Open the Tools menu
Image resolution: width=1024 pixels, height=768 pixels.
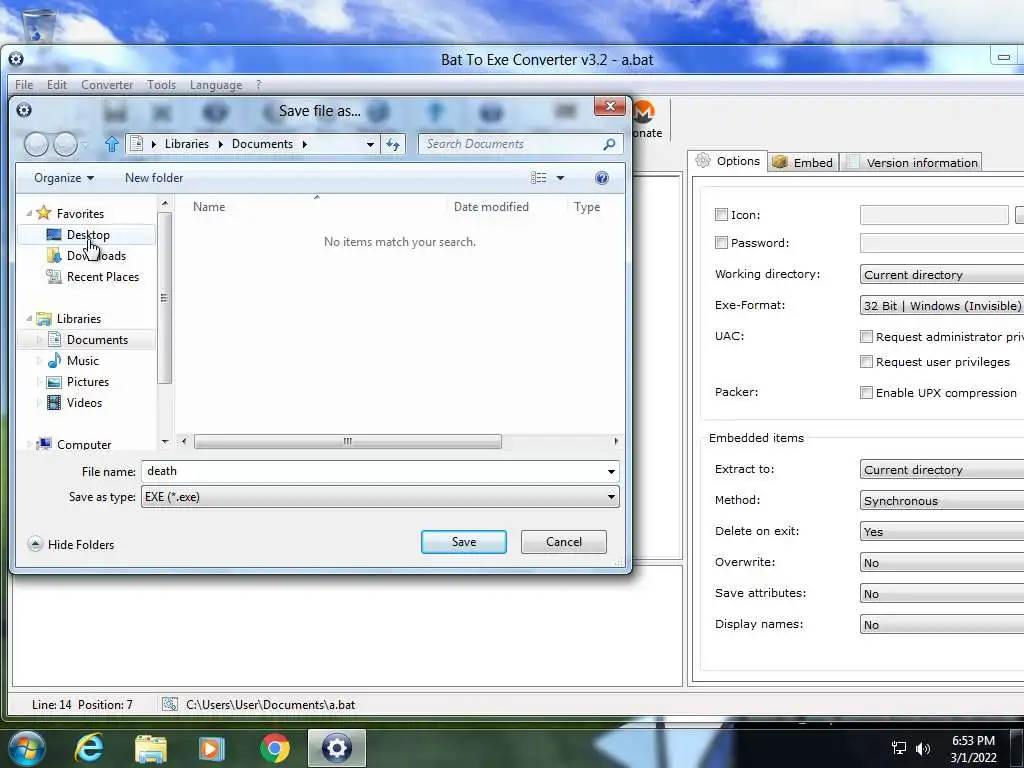click(x=161, y=85)
